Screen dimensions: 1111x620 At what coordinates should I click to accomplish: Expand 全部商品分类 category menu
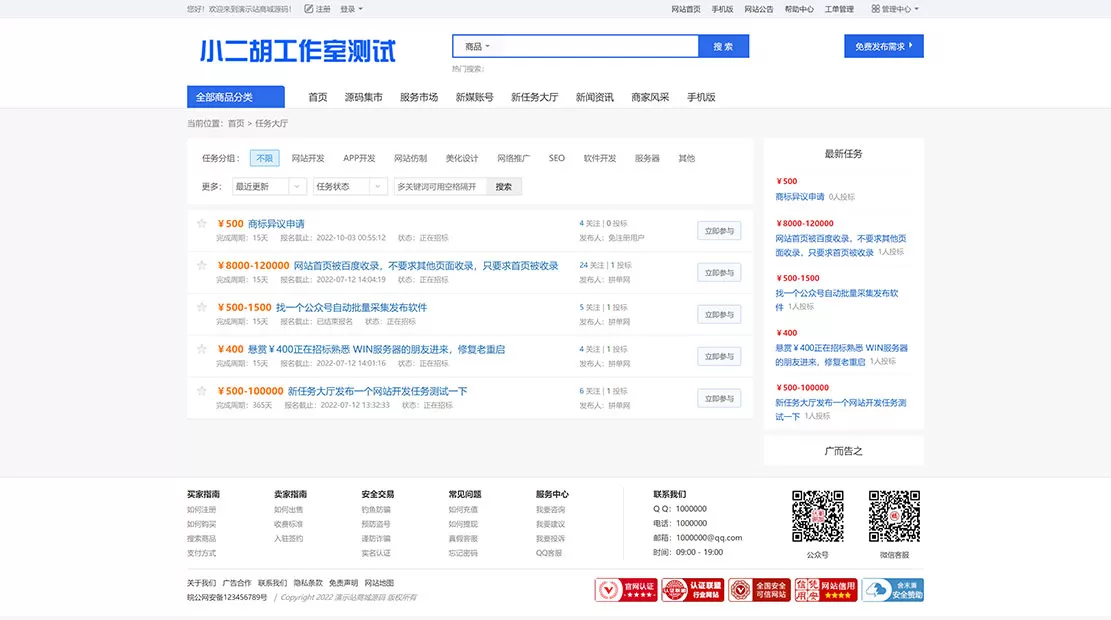click(x=236, y=97)
